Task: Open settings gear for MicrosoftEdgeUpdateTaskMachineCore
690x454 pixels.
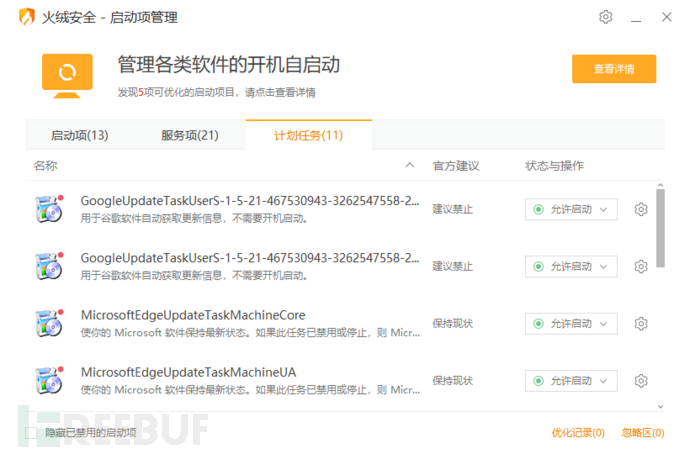Action: pos(641,324)
